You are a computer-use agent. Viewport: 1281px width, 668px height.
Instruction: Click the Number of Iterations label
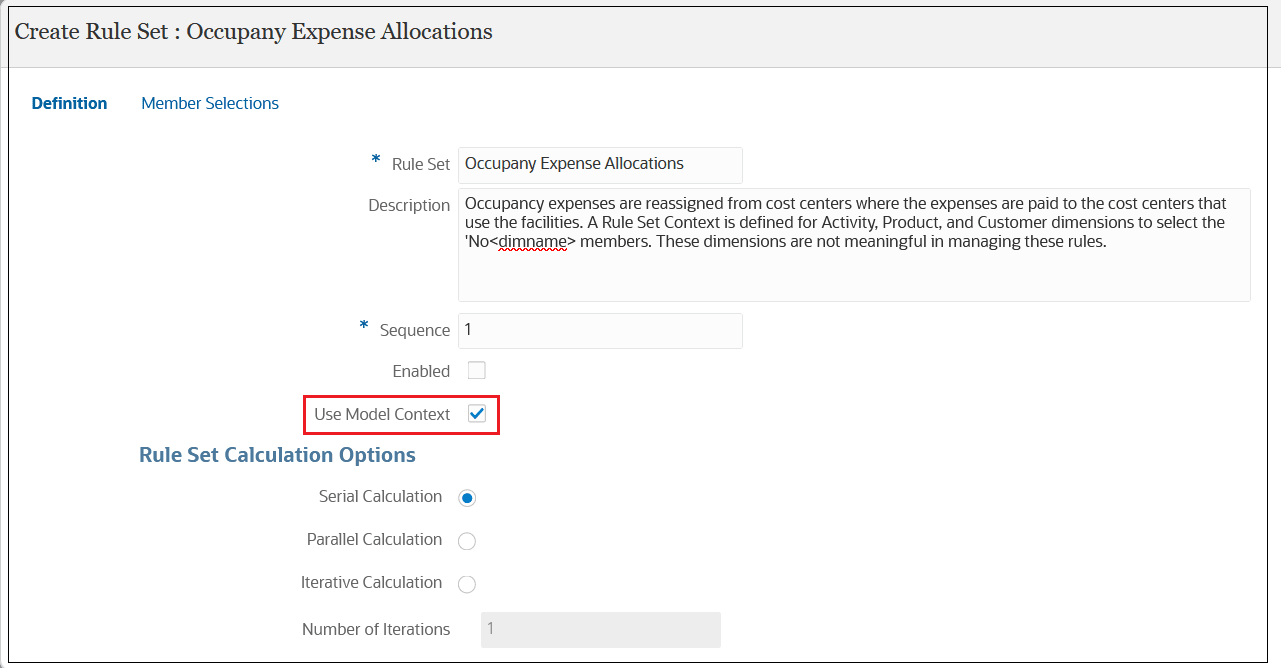[376, 629]
